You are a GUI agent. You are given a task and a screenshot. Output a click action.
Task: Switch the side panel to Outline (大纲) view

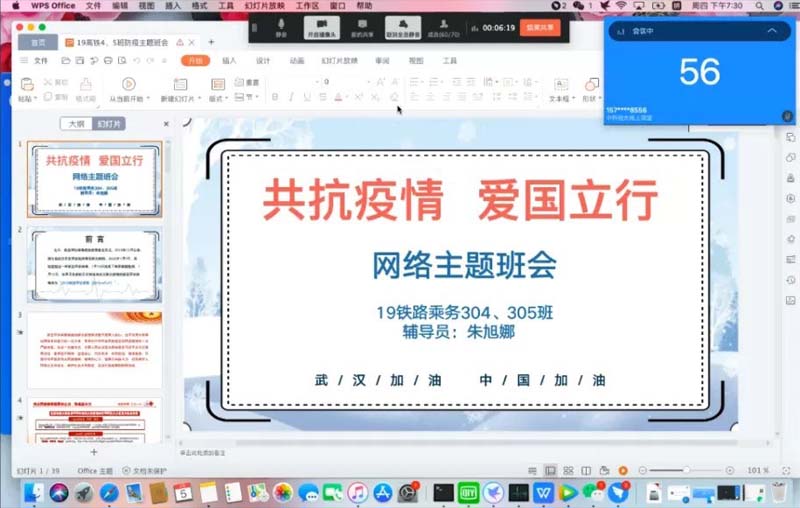[x=75, y=124]
